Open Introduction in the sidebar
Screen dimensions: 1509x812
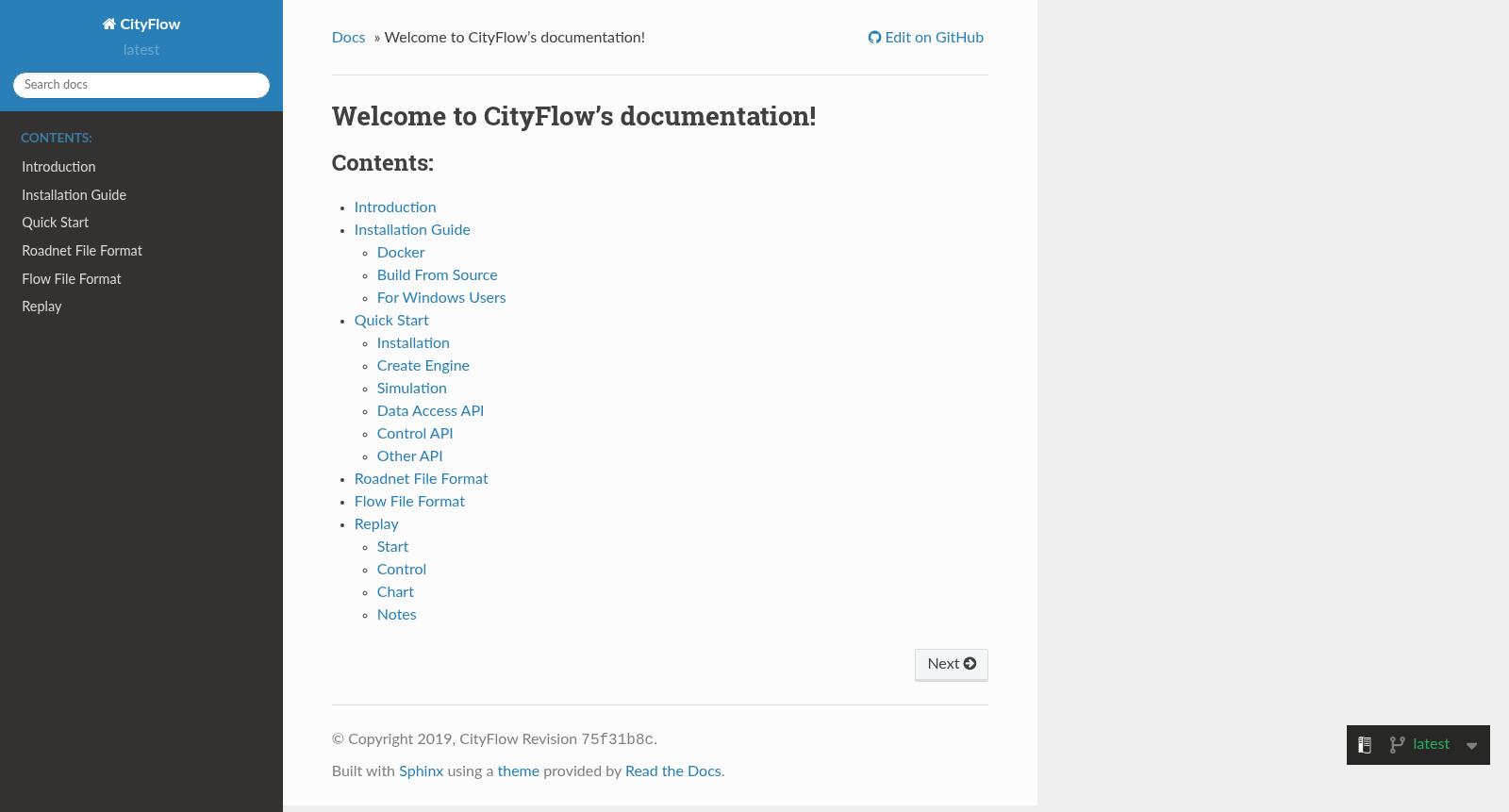click(x=58, y=167)
